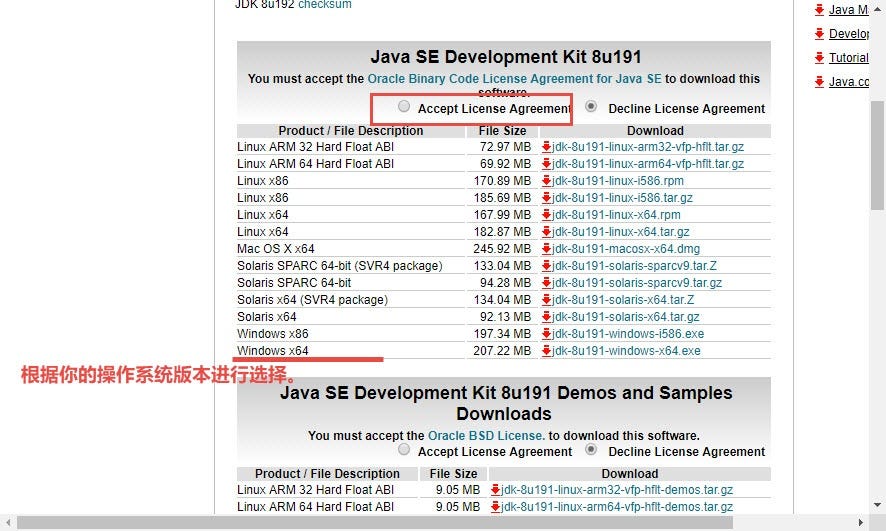Click red arrow for arm64 demos tar.gz

[x=496, y=507]
